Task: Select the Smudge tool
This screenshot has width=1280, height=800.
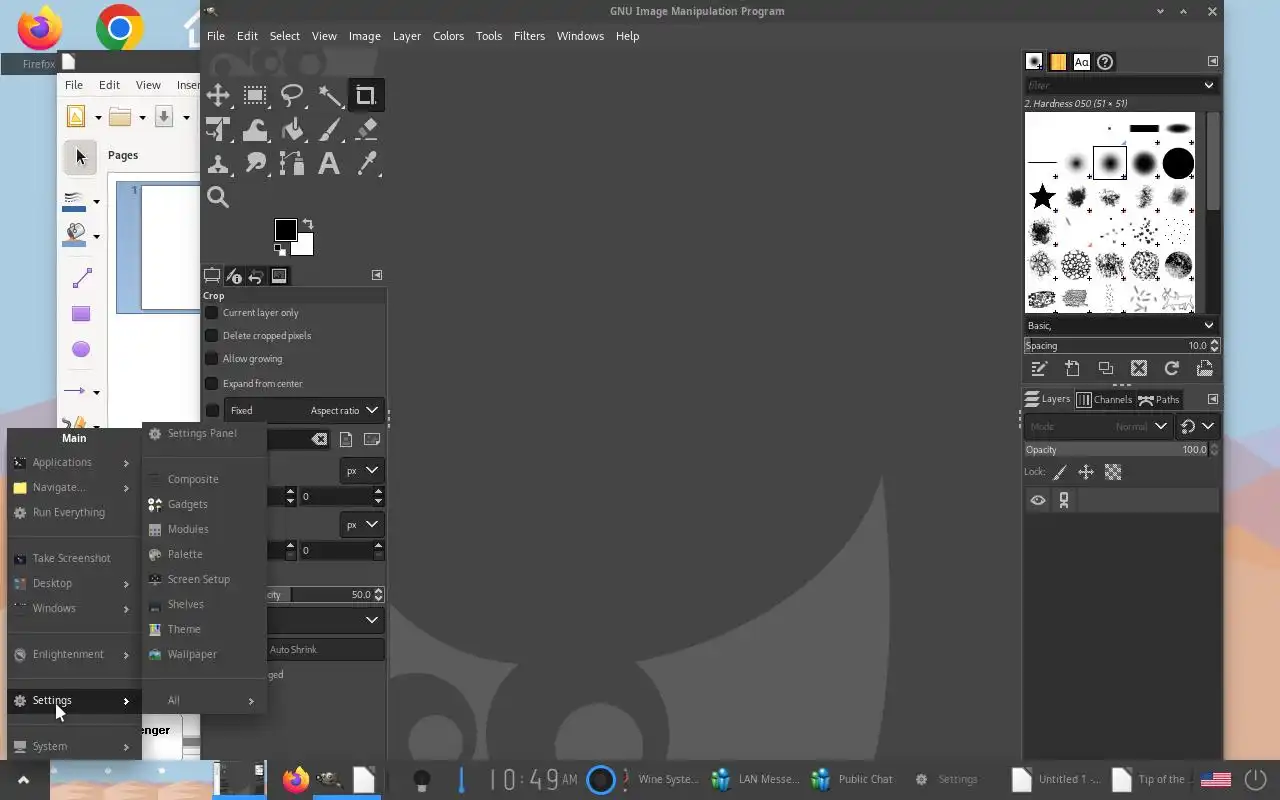Action: tap(255, 164)
